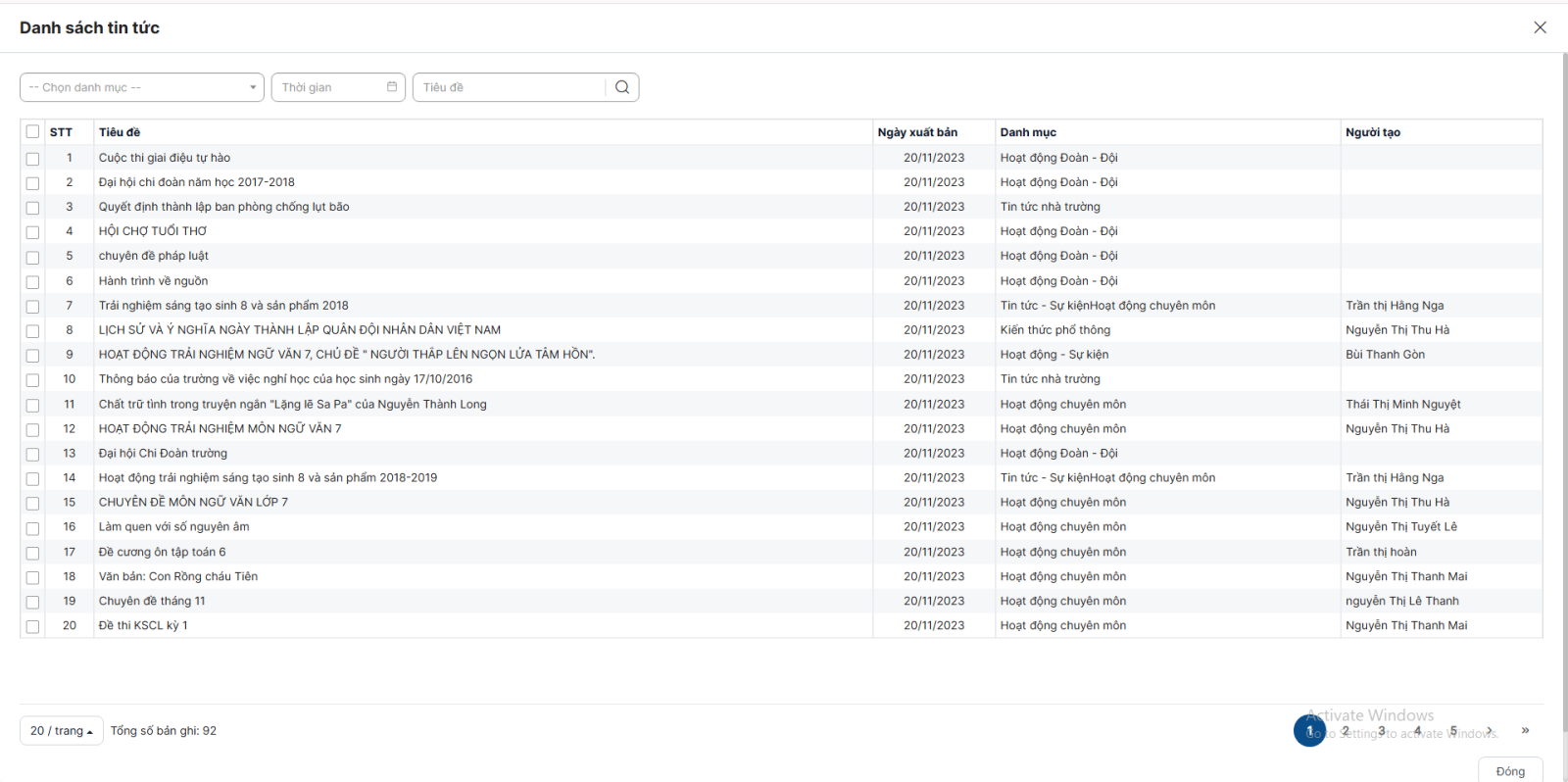Screen dimensions: 1568x782
Task: Click the vertical scrollbar on the right
Action: tap(1564, 392)
